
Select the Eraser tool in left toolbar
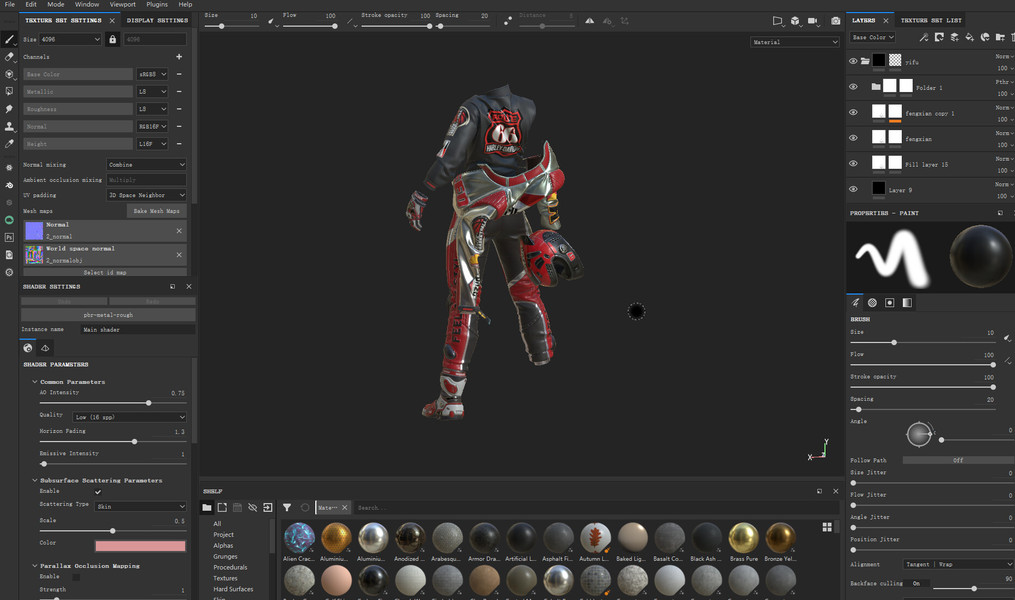(x=9, y=57)
